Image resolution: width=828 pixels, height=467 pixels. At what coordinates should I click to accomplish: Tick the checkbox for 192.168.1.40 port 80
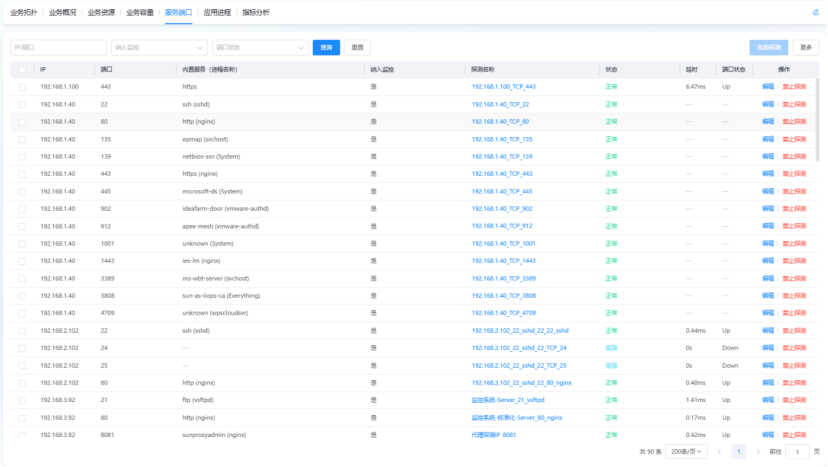point(22,122)
